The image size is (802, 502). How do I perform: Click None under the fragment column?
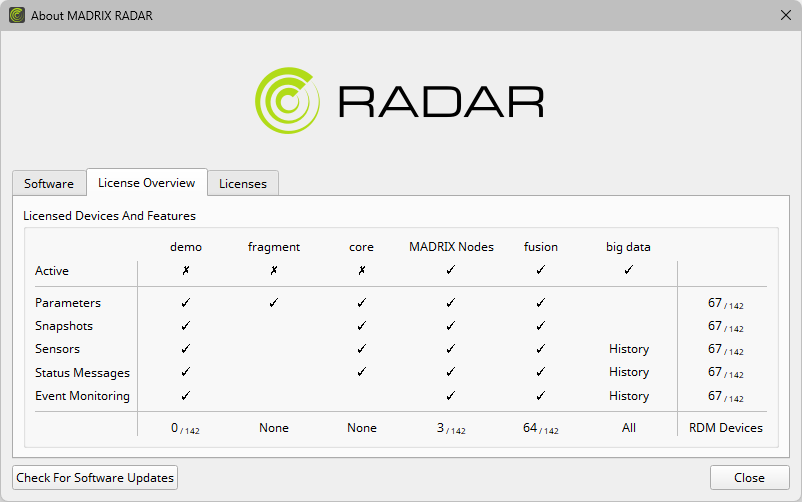coord(274,428)
